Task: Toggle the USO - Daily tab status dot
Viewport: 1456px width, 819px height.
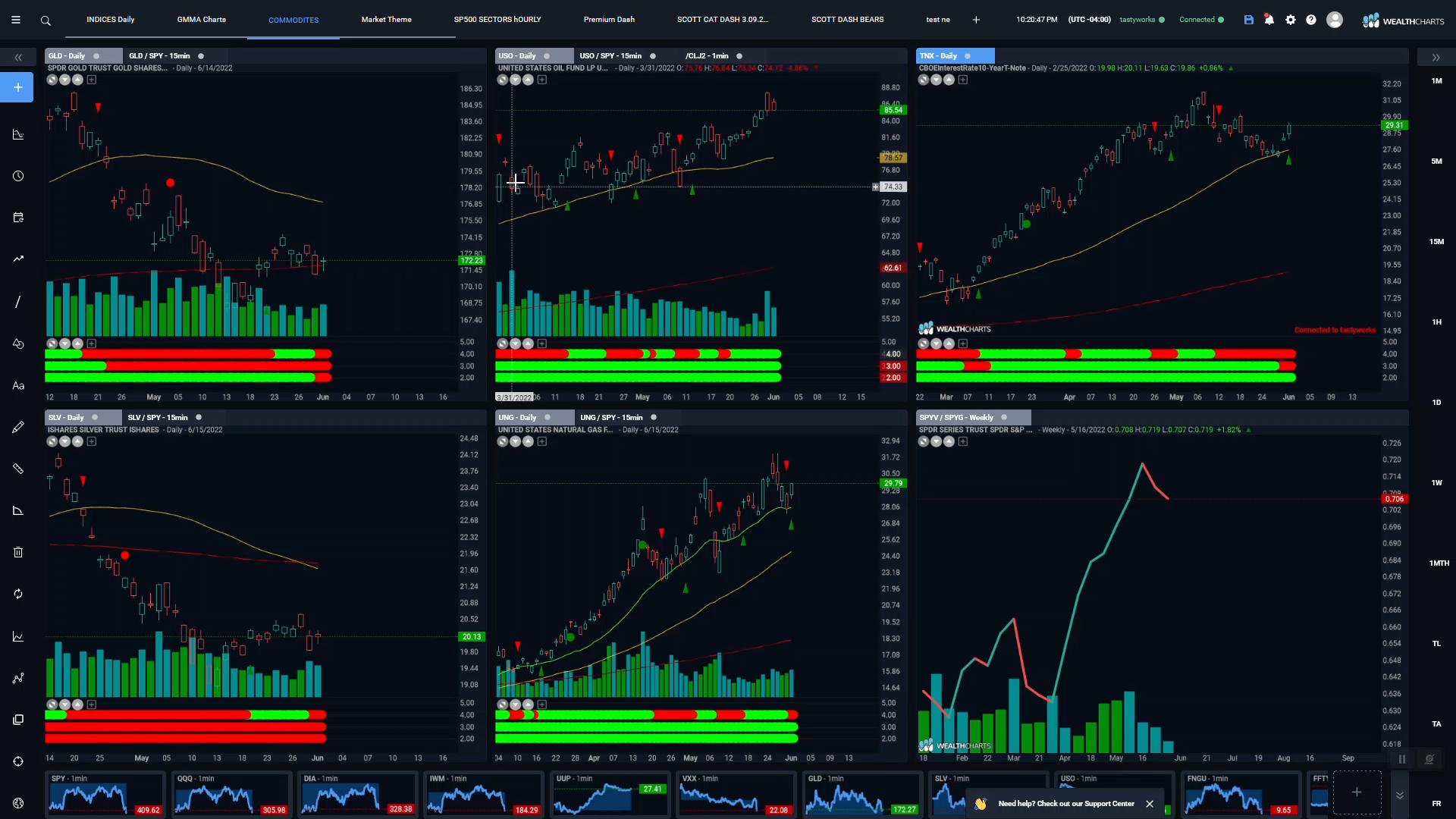Action: tap(547, 56)
